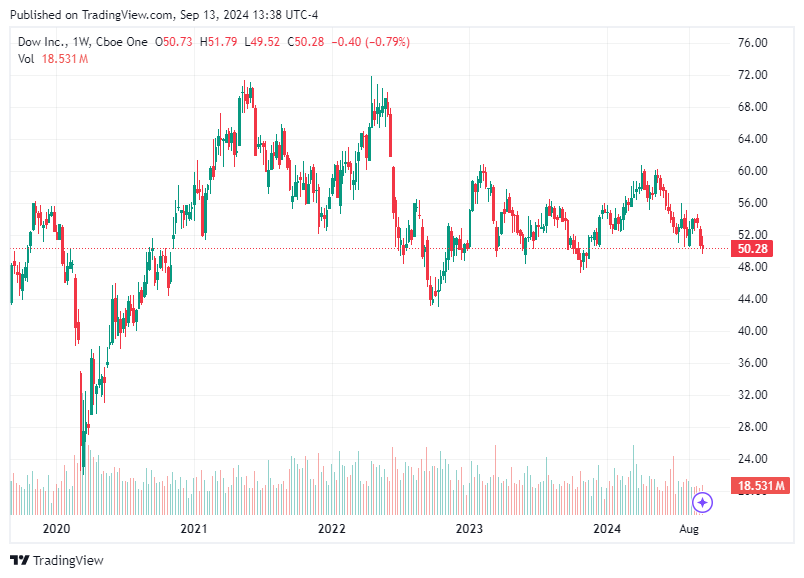Select the 2022 label on time axis

[330, 530]
